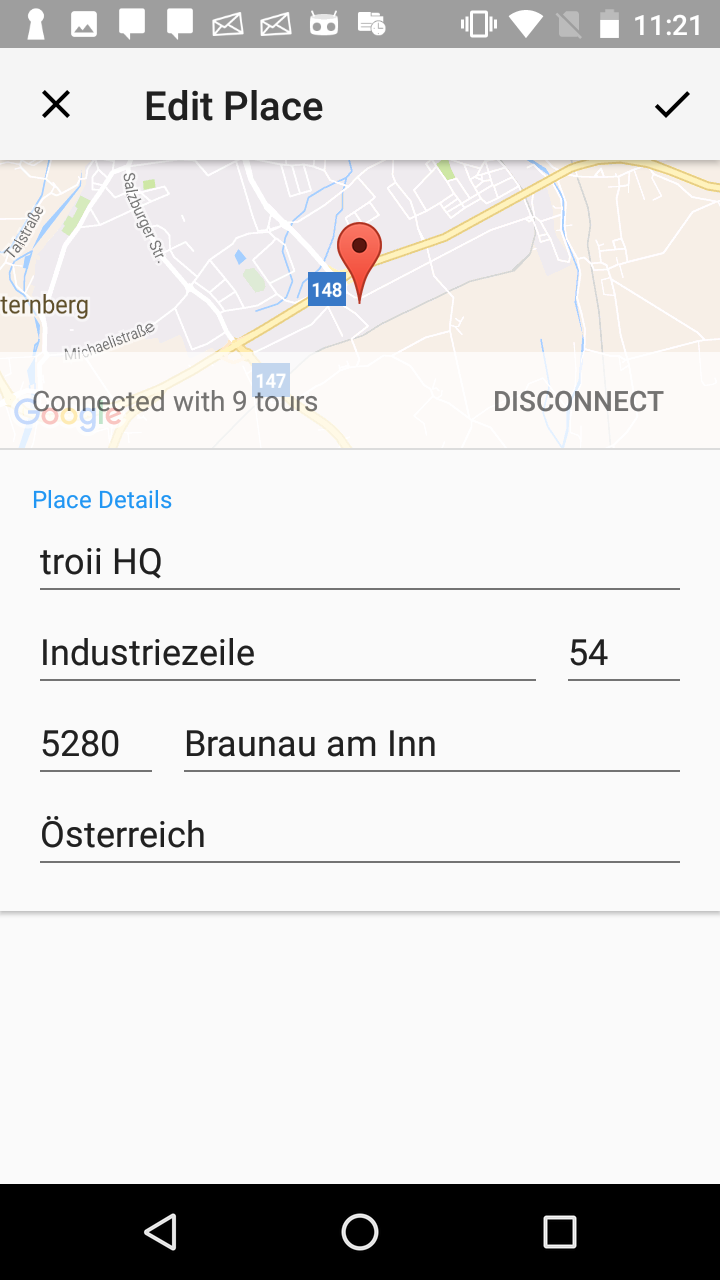
Task: Open recent apps with square button
Action: coord(560,1232)
